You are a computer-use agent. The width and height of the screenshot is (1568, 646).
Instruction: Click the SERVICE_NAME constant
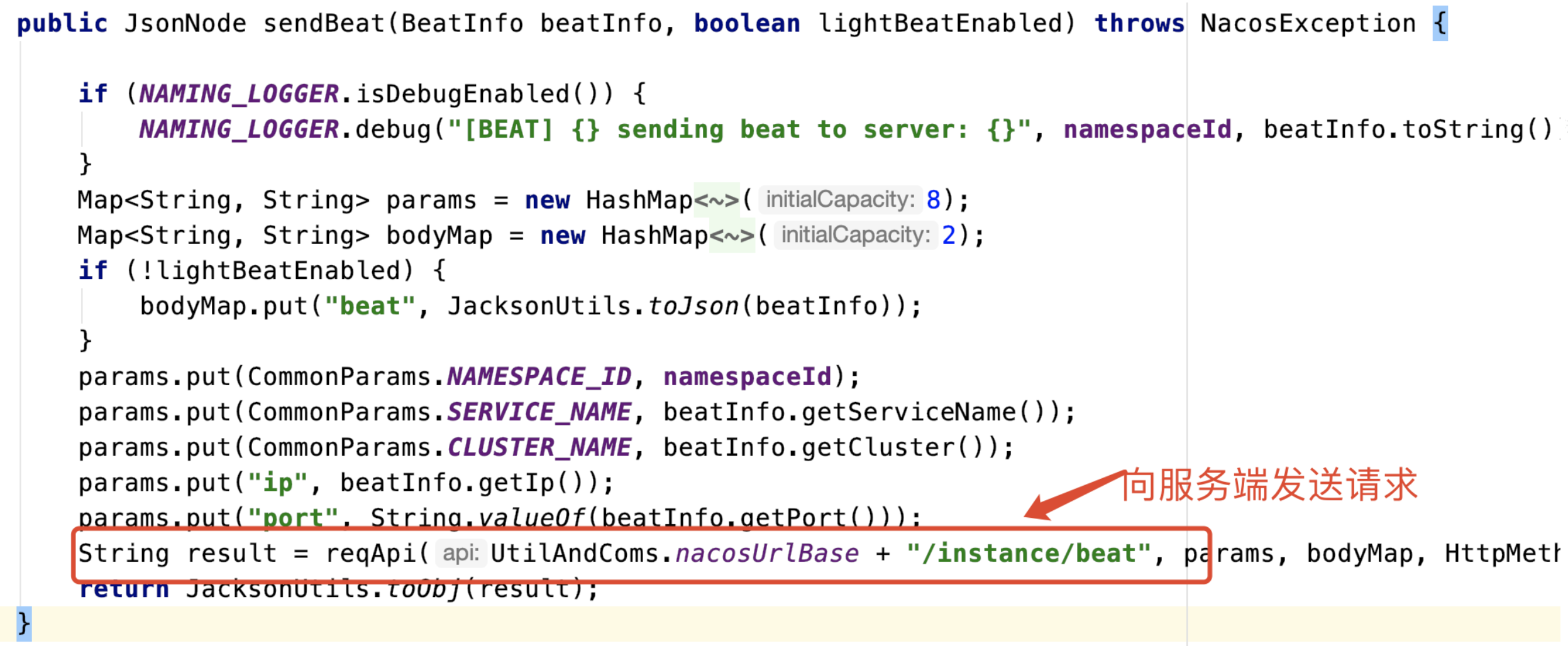[x=539, y=412]
